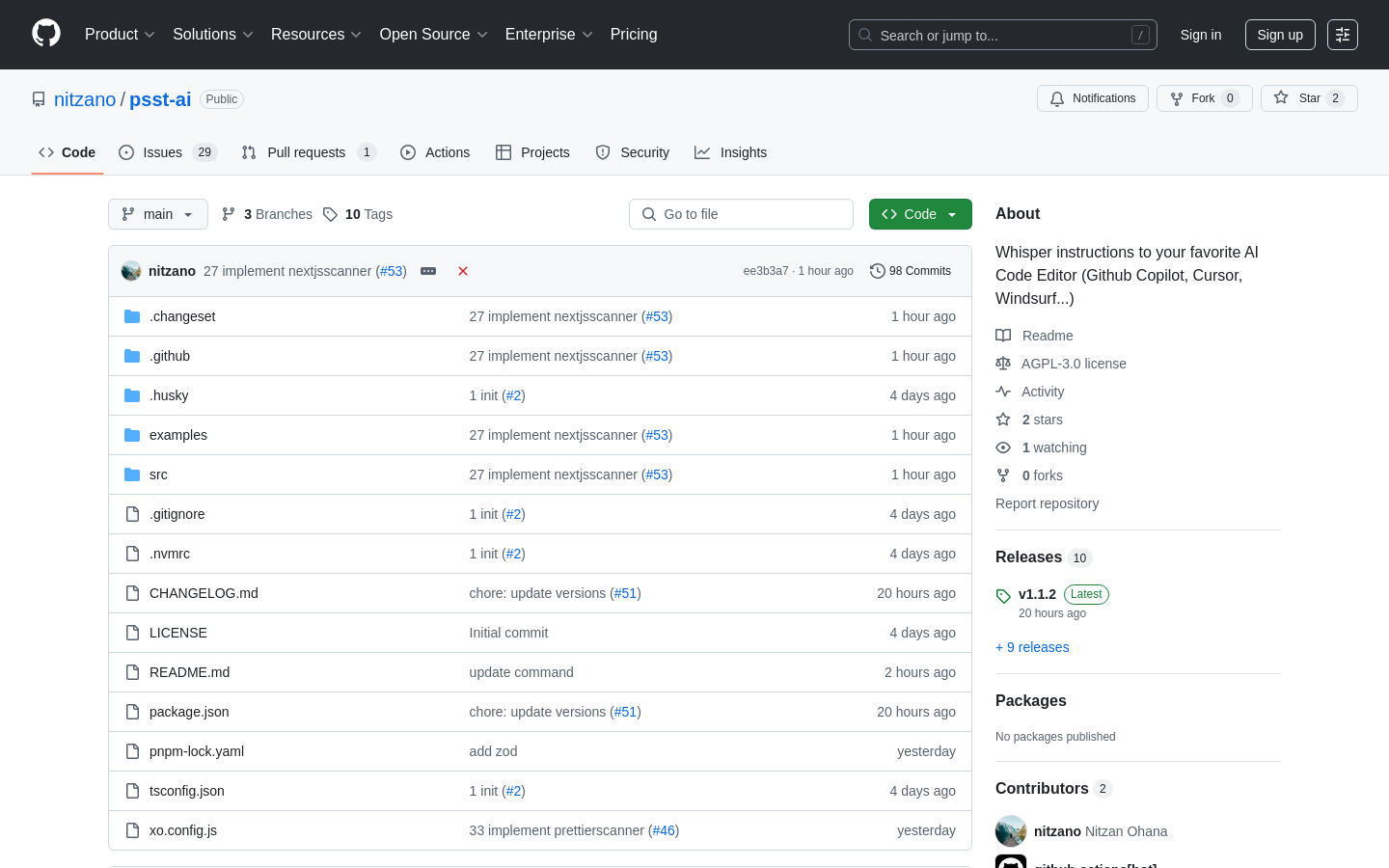The width and height of the screenshot is (1389, 868).
Task: Switch to the Security tab
Action: [633, 152]
